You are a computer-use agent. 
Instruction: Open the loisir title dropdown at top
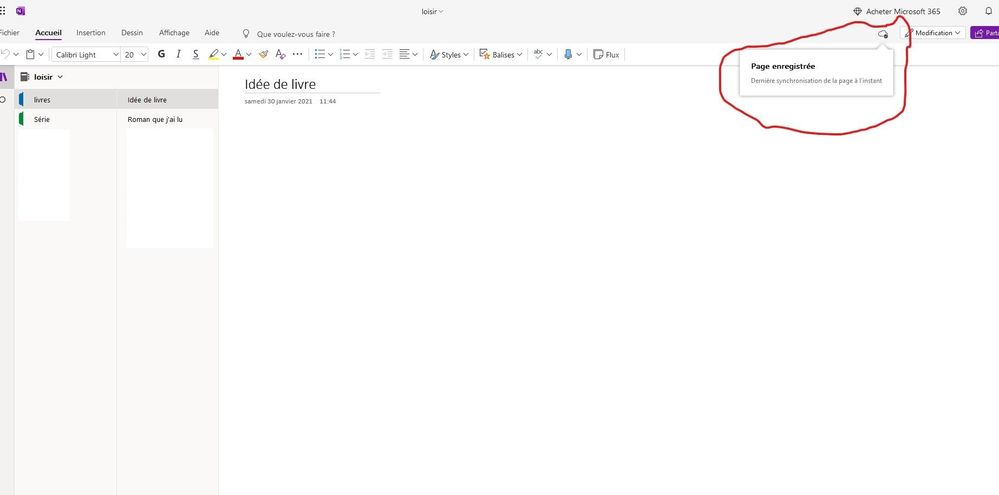coord(433,11)
